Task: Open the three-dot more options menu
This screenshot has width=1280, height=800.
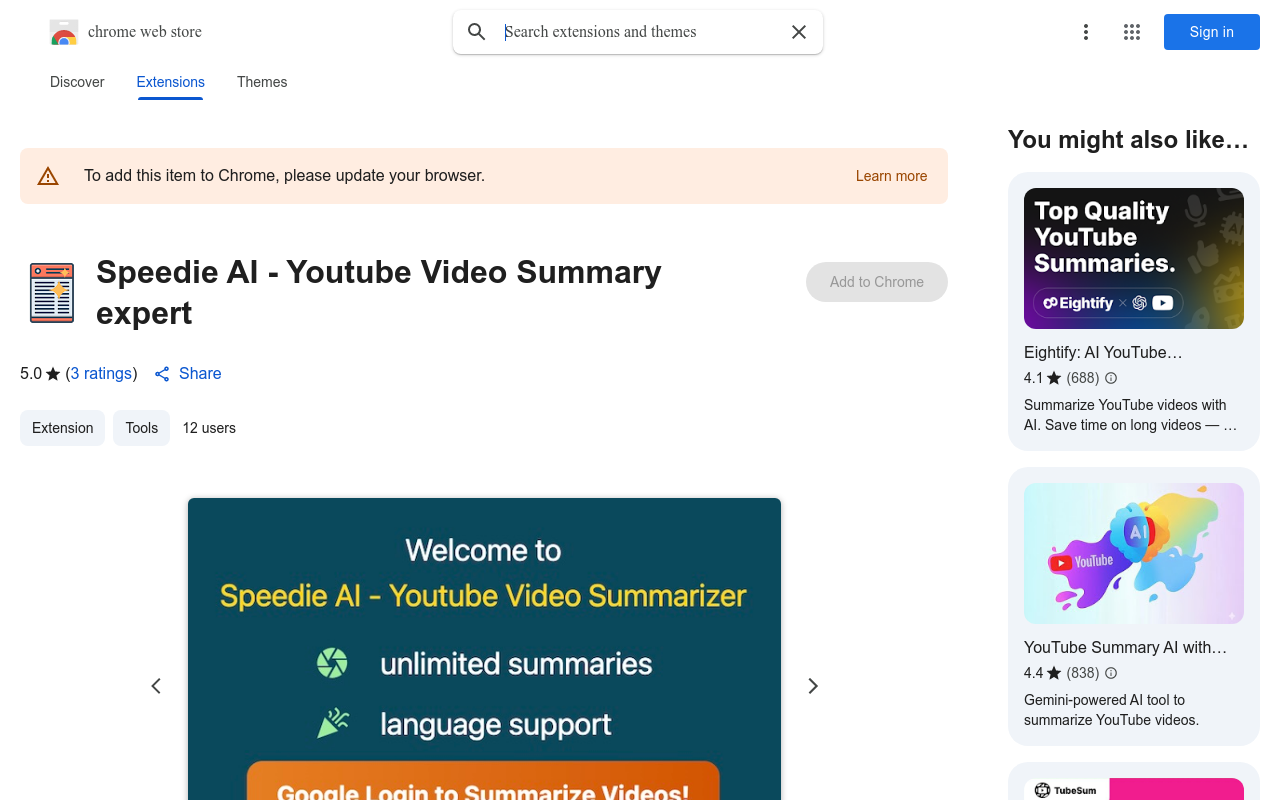Action: tap(1086, 32)
